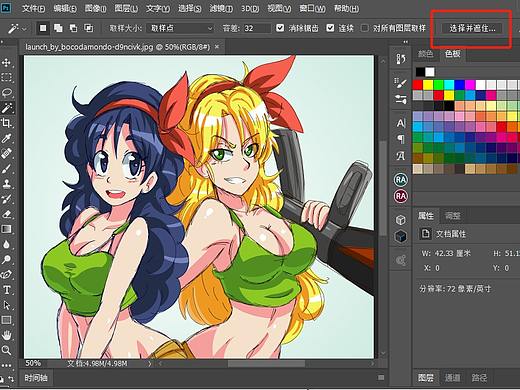Select the Magic Wand tool in toolbox

7,107
